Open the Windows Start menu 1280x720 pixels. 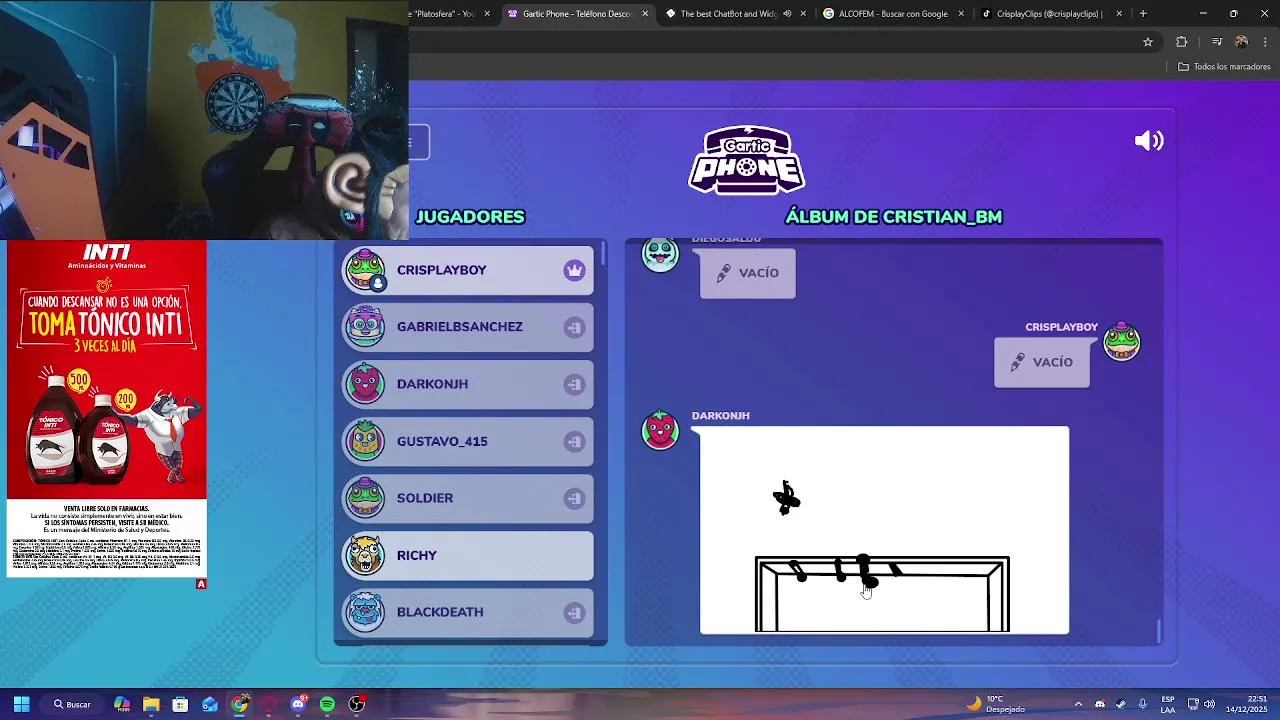click(21, 704)
